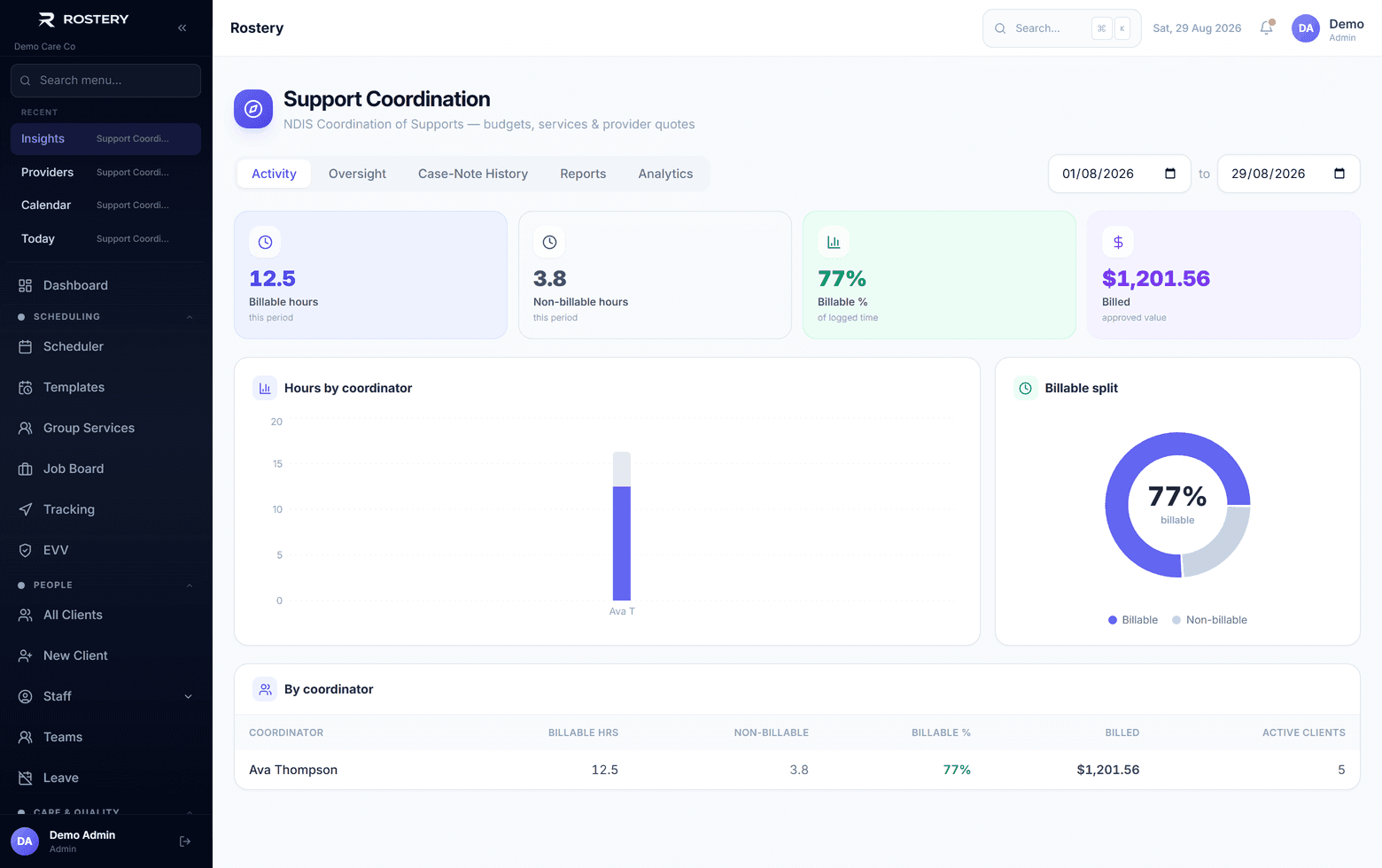This screenshot has height=868, width=1382.
Task: Open the Job Board briefcase icon
Action: point(26,469)
